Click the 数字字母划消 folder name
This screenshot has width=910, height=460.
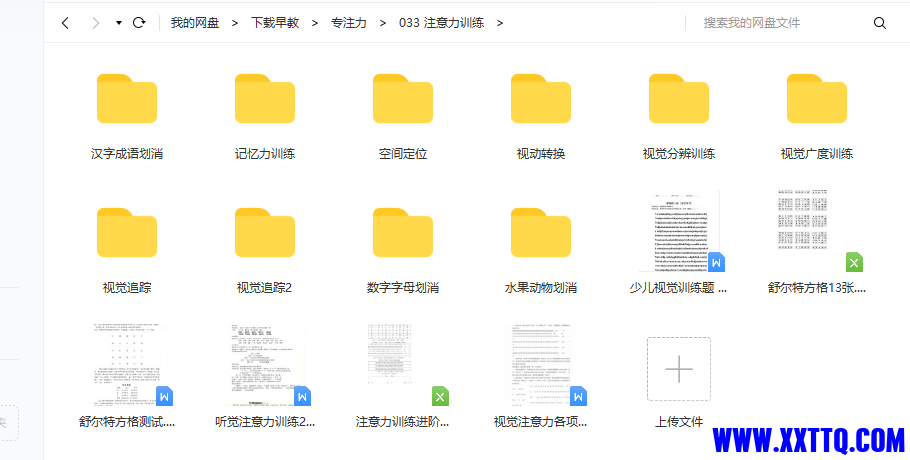click(403, 287)
